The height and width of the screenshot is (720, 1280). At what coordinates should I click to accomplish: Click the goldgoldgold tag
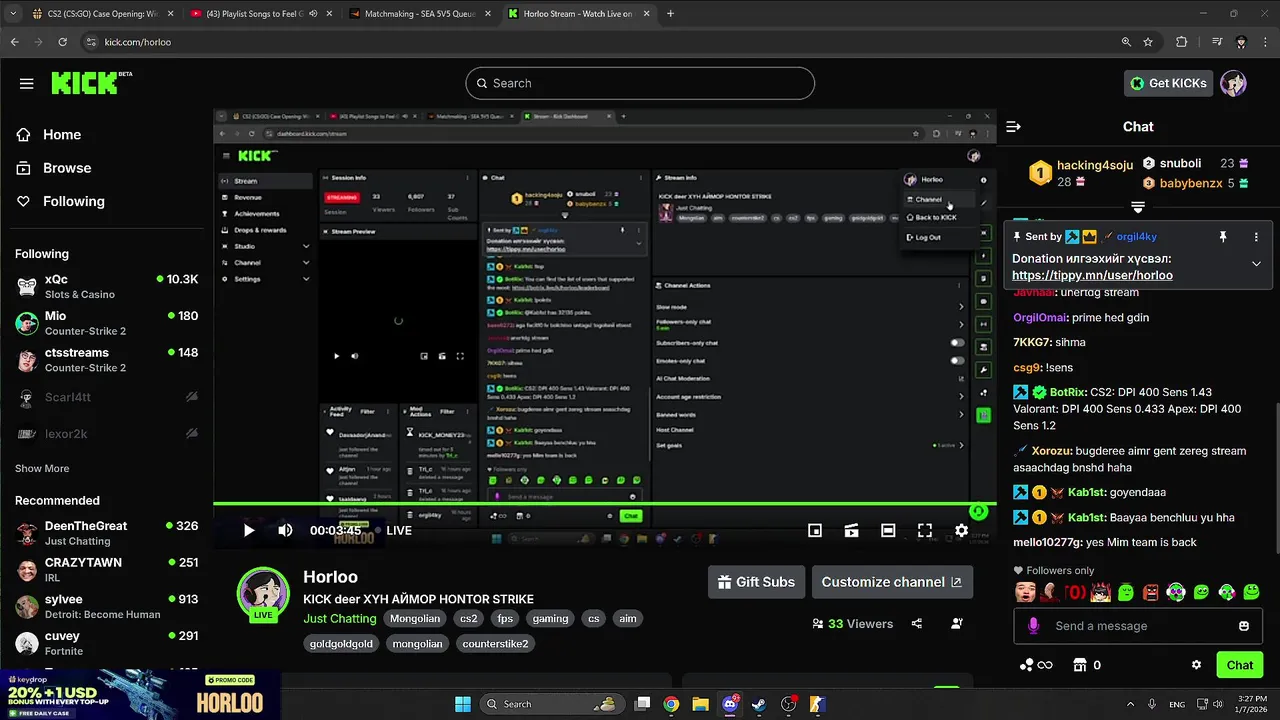tap(341, 644)
